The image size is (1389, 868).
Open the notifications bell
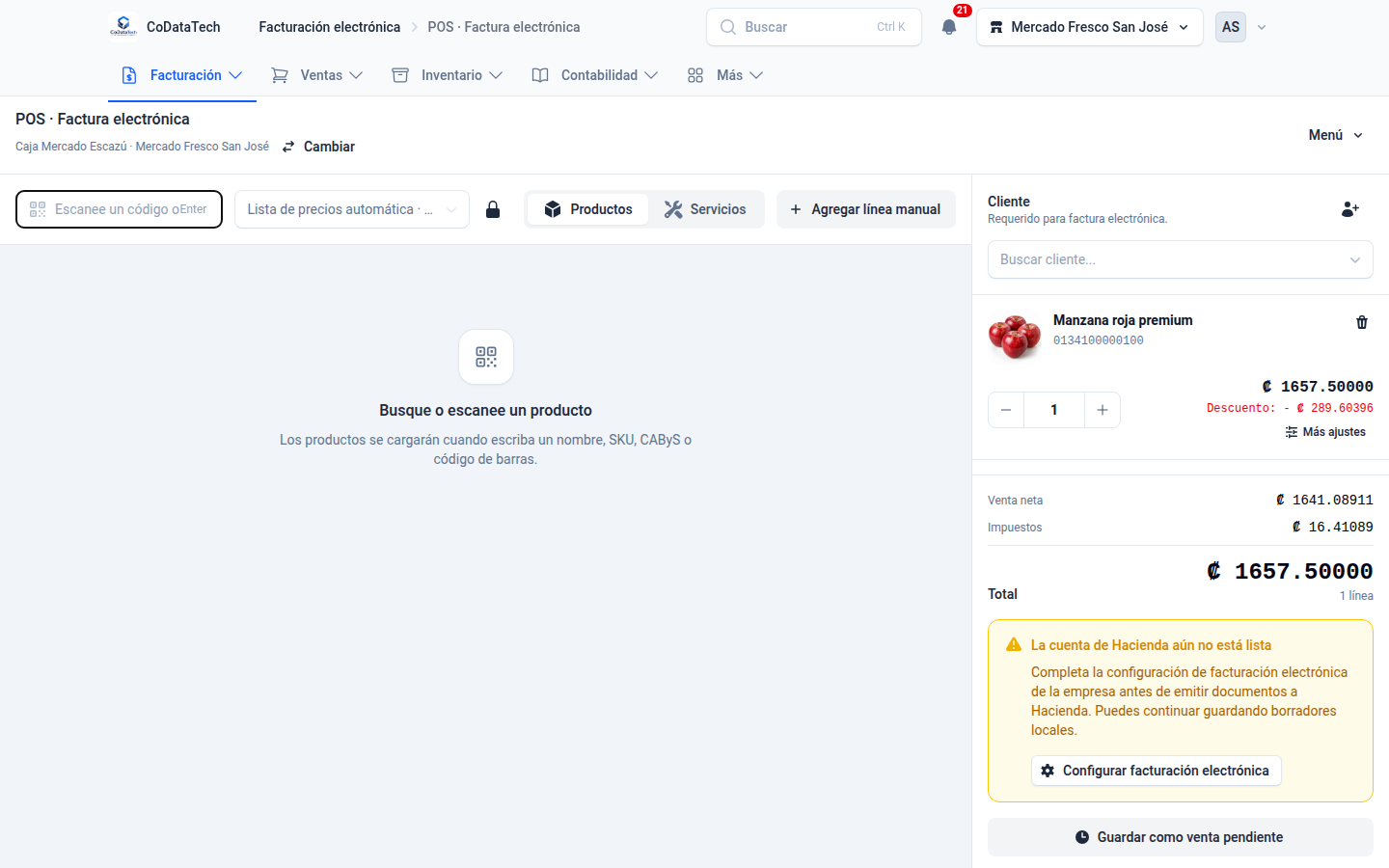point(949,27)
